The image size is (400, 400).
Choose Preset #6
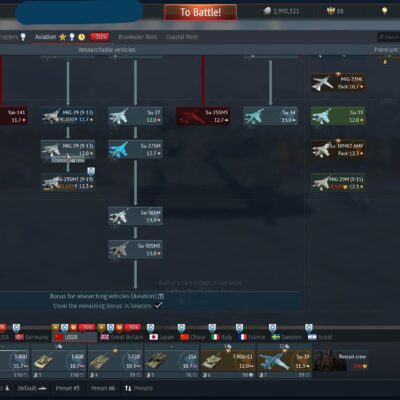103,388
